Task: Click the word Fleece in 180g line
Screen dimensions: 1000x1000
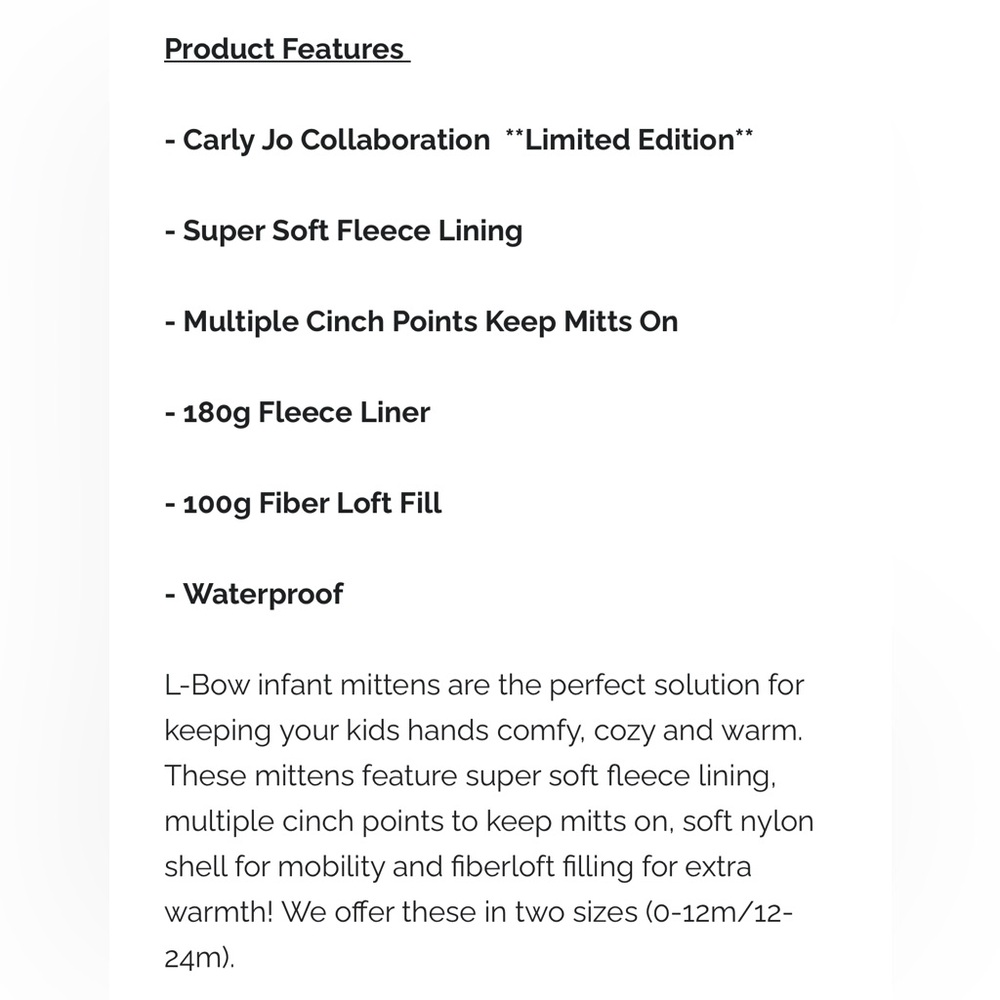Action: coord(305,413)
